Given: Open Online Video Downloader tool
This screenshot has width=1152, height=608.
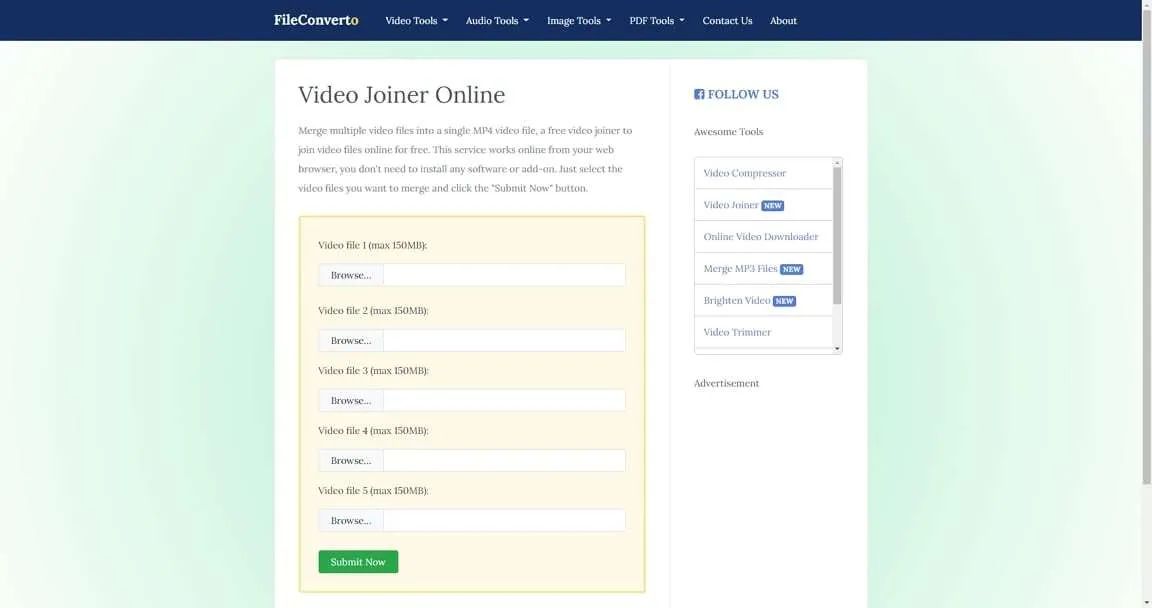Looking at the screenshot, I should (763, 236).
